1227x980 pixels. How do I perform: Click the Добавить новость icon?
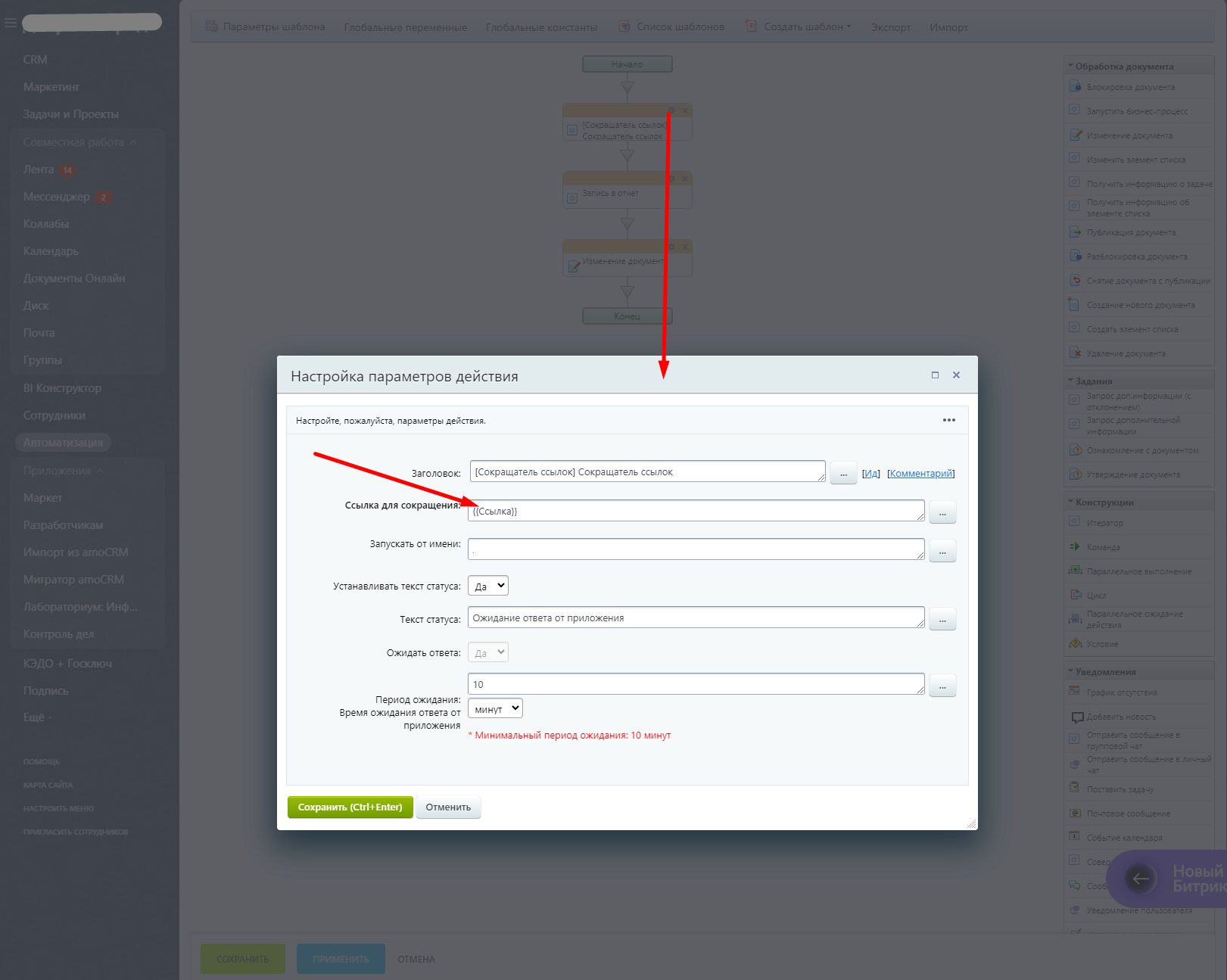(1078, 717)
